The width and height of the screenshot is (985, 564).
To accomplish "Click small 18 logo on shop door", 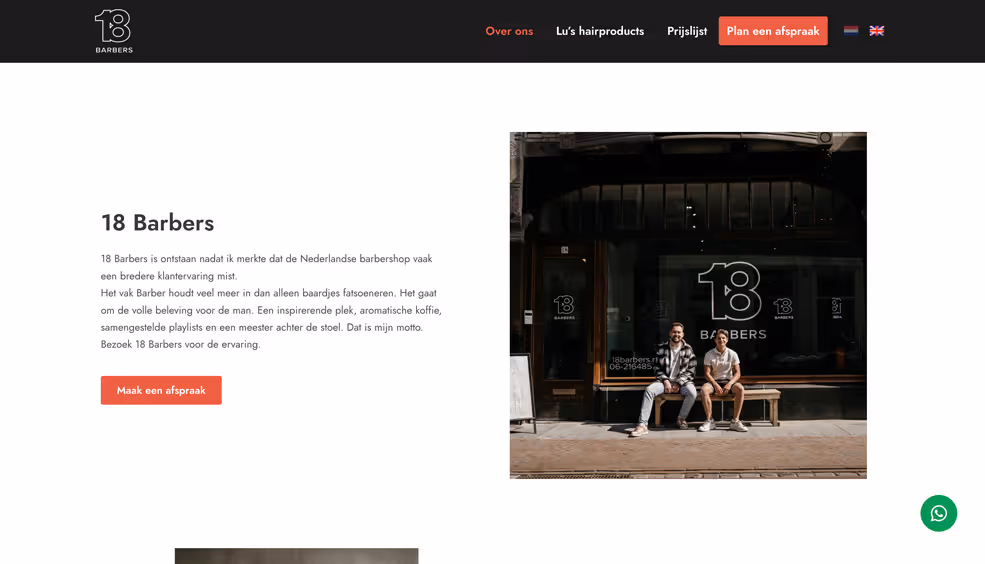I will tap(564, 307).
